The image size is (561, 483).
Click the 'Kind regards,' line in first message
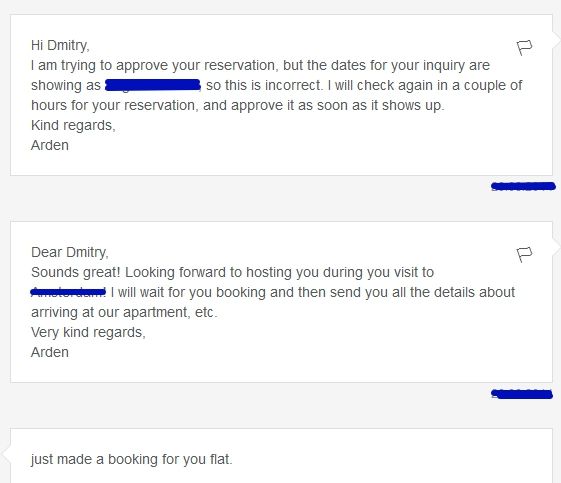[x=73, y=126]
